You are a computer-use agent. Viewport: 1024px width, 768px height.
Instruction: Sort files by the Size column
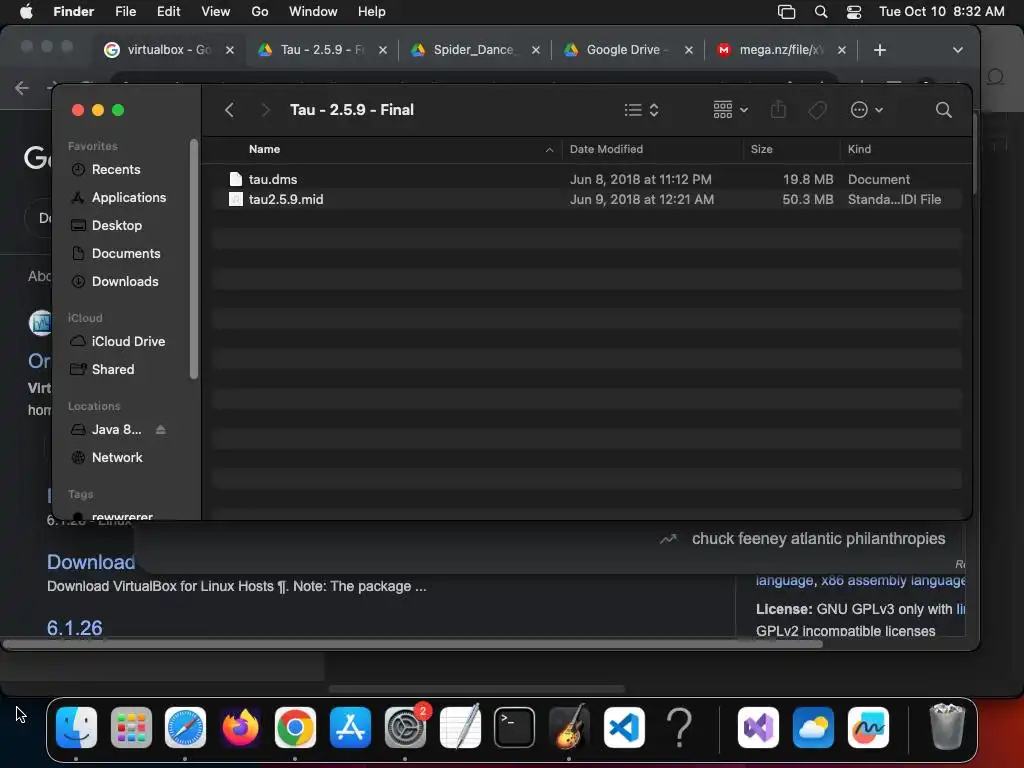pyautogui.click(x=761, y=149)
